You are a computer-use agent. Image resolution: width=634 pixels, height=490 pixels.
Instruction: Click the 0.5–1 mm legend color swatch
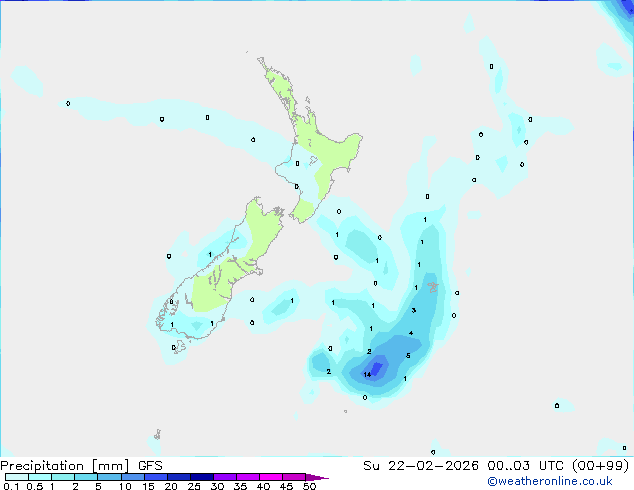pos(40,477)
